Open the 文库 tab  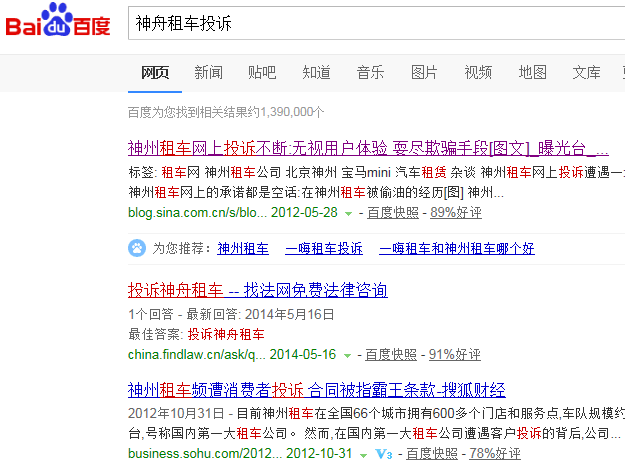(586, 73)
